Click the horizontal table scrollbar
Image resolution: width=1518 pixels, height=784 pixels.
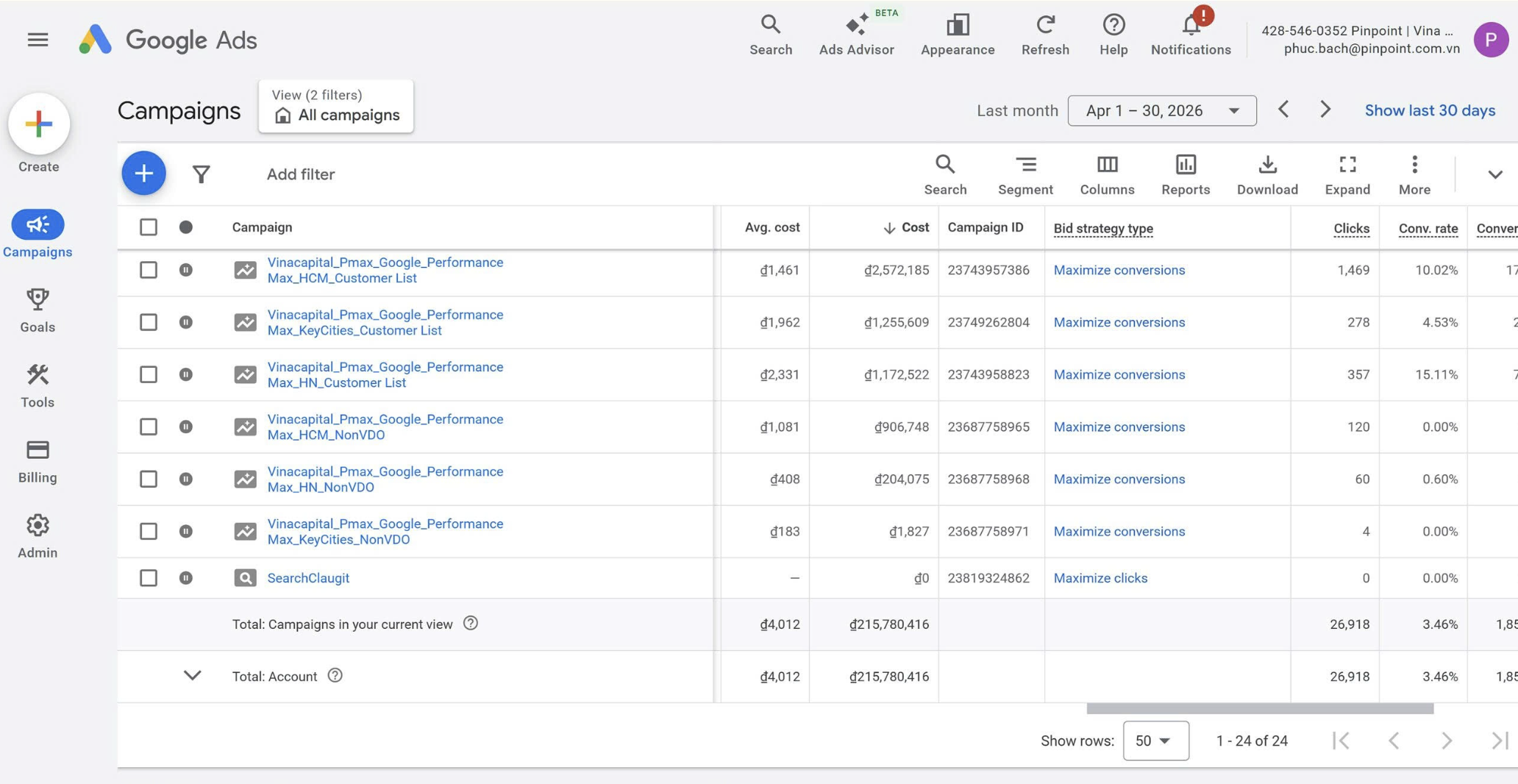pos(1260,708)
